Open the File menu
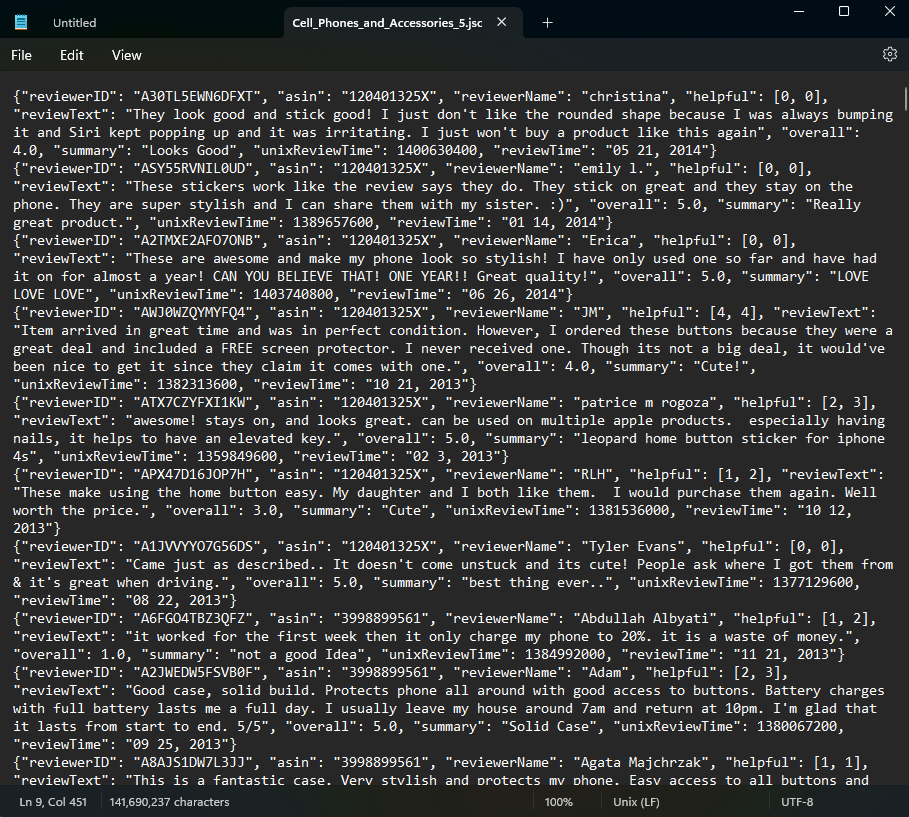Viewport: 909px width, 817px height. (20, 55)
